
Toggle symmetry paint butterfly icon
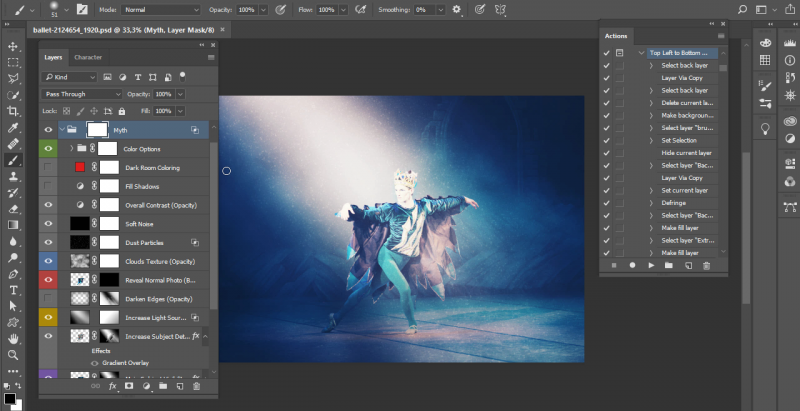(x=500, y=9)
